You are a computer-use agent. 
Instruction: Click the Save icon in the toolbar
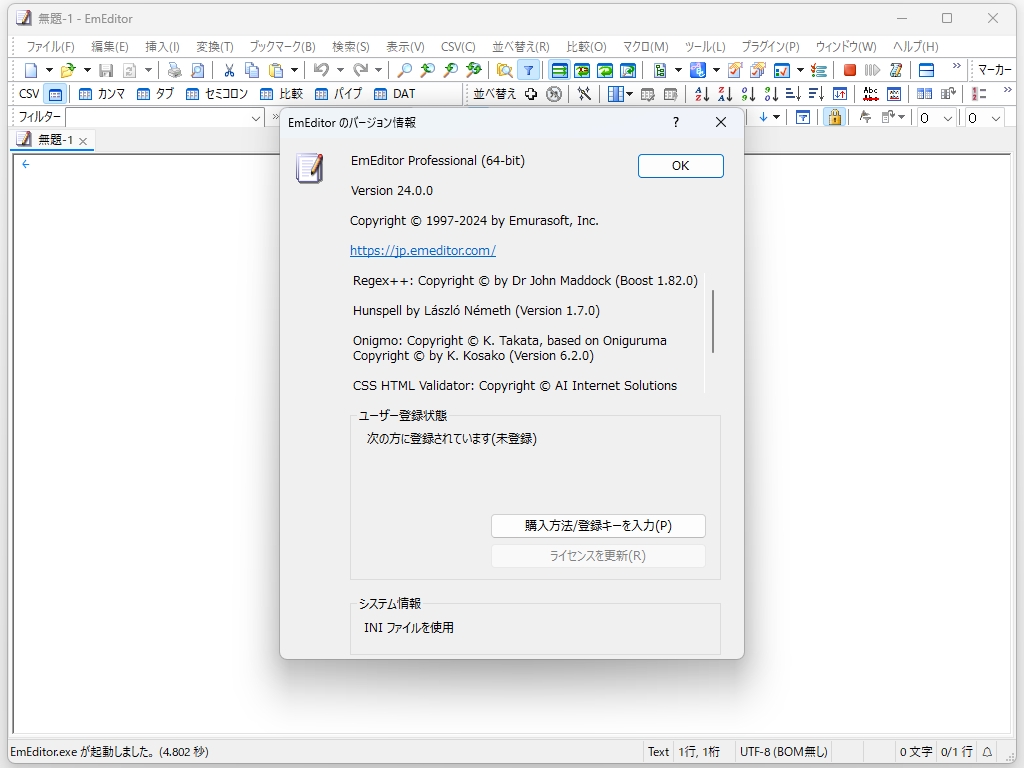106,70
